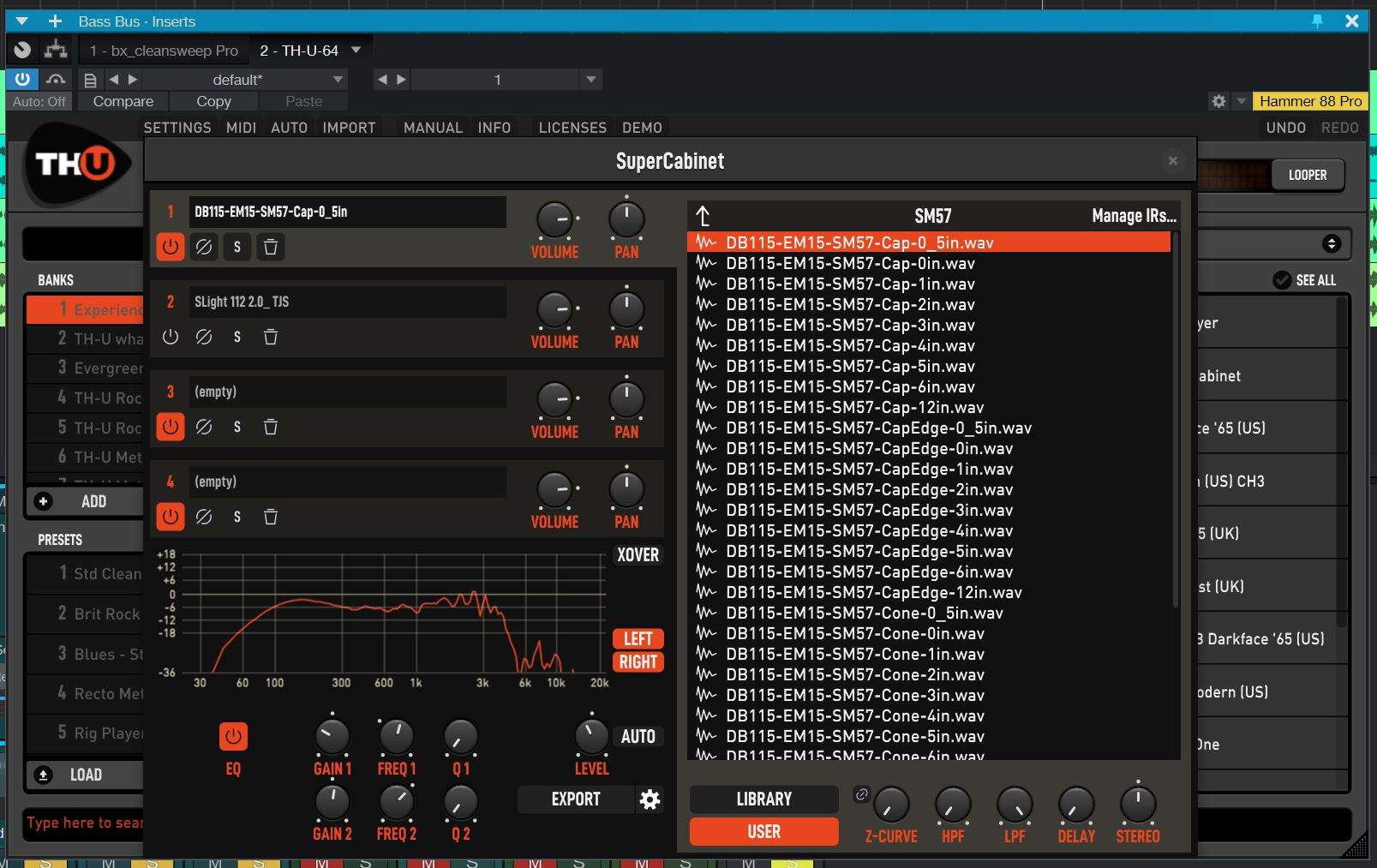
Task: Solo the slot 2 SLight 112 cabinet
Action: click(237, 338)
